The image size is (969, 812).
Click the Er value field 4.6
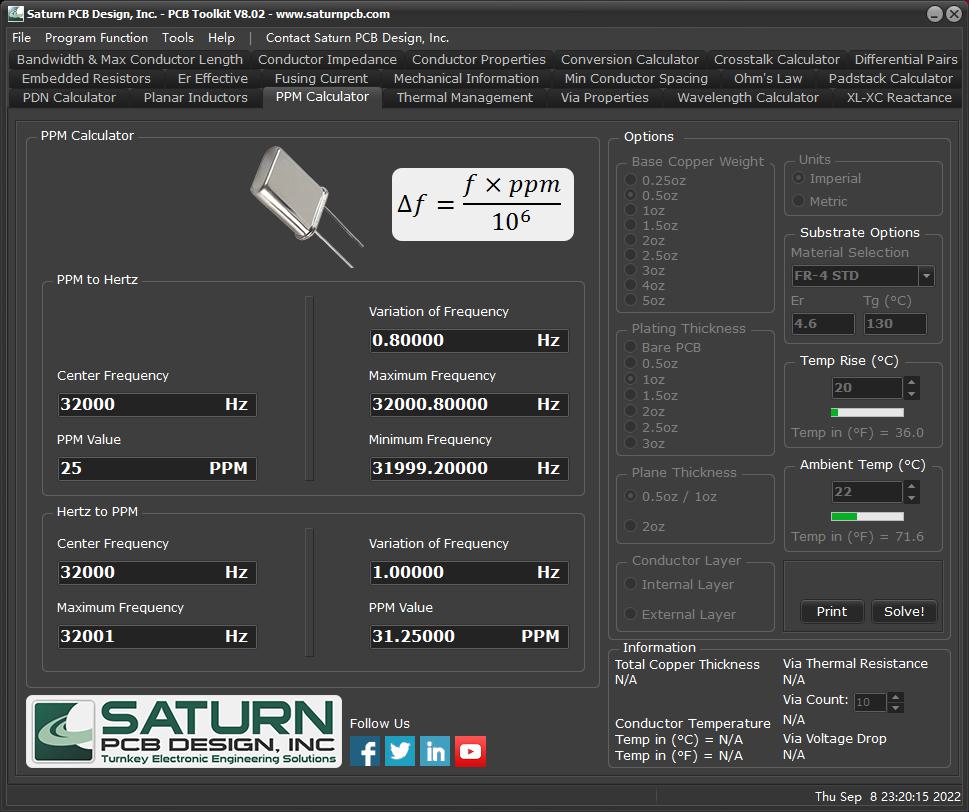pyautogui.click(x=823, y=324)
